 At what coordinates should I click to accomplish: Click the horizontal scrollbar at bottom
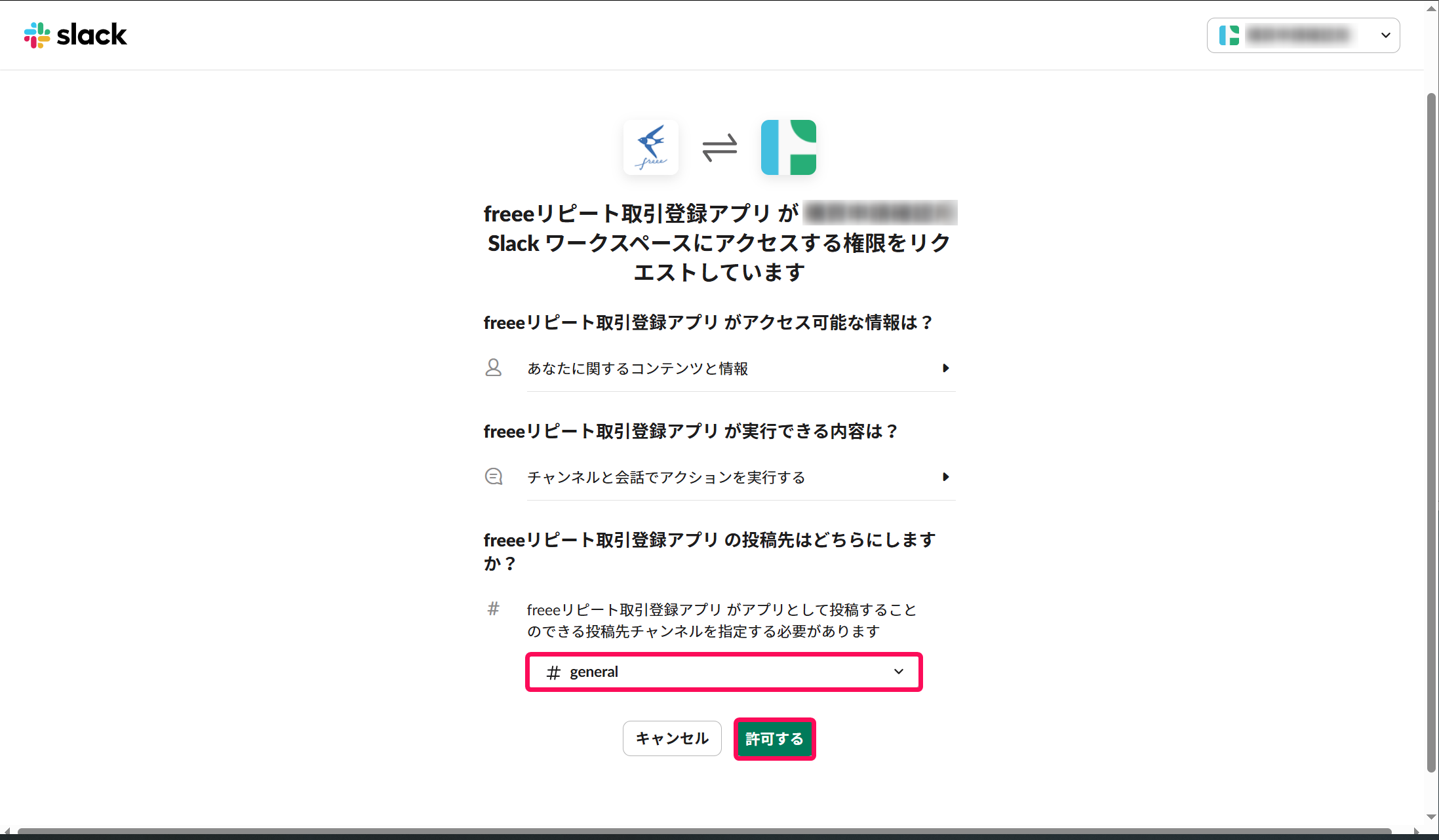coord(704,833)
